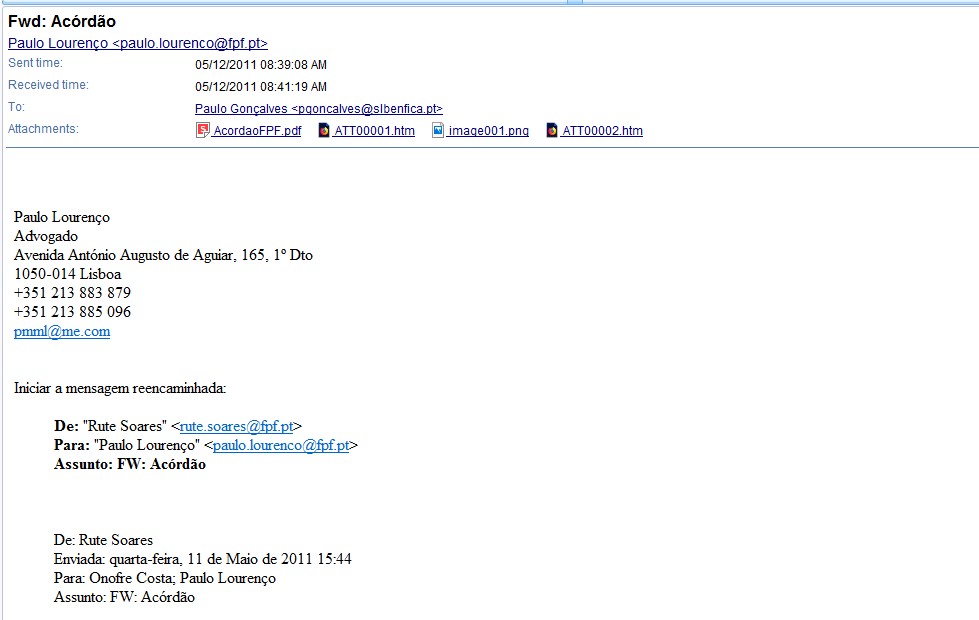This screenshot has height=620, width=979.
Task: Click the bold Assunto: FW: Acórdão line
Action: 130,464
